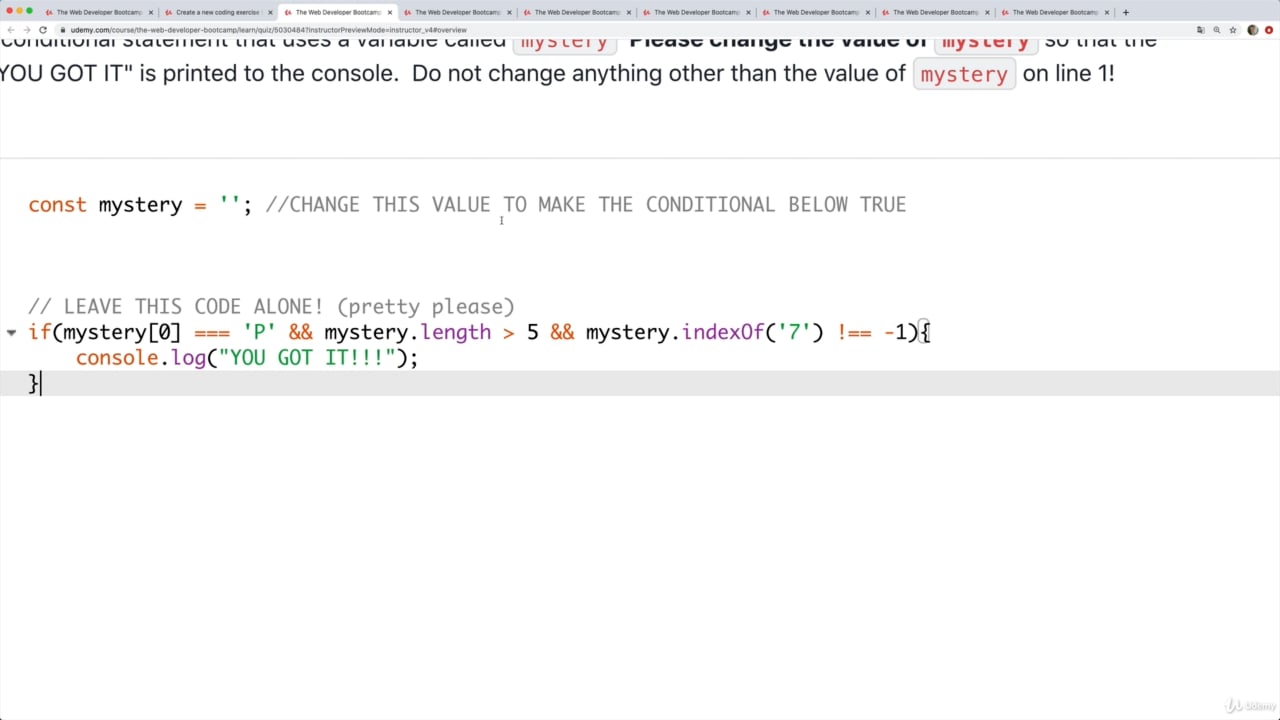Bookmark this page with the star icon
1280x720 pixels.
point(1231,30)
